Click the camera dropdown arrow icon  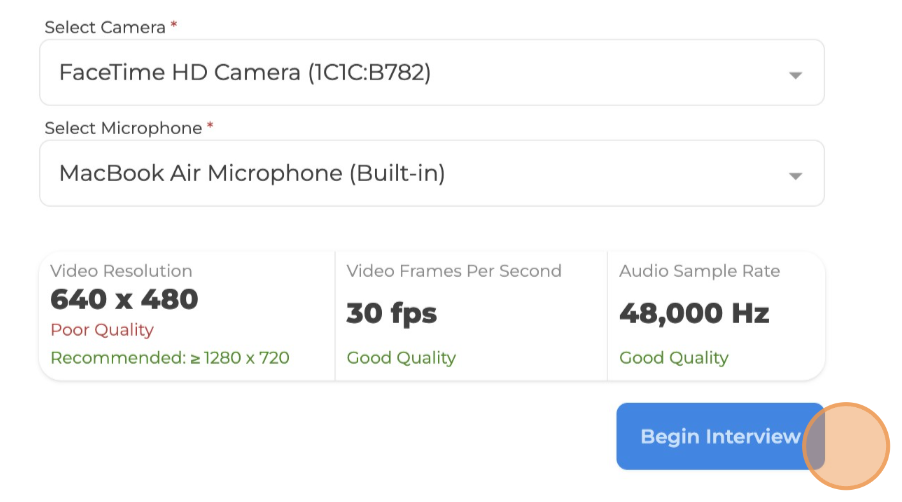[x=795, y=75]
